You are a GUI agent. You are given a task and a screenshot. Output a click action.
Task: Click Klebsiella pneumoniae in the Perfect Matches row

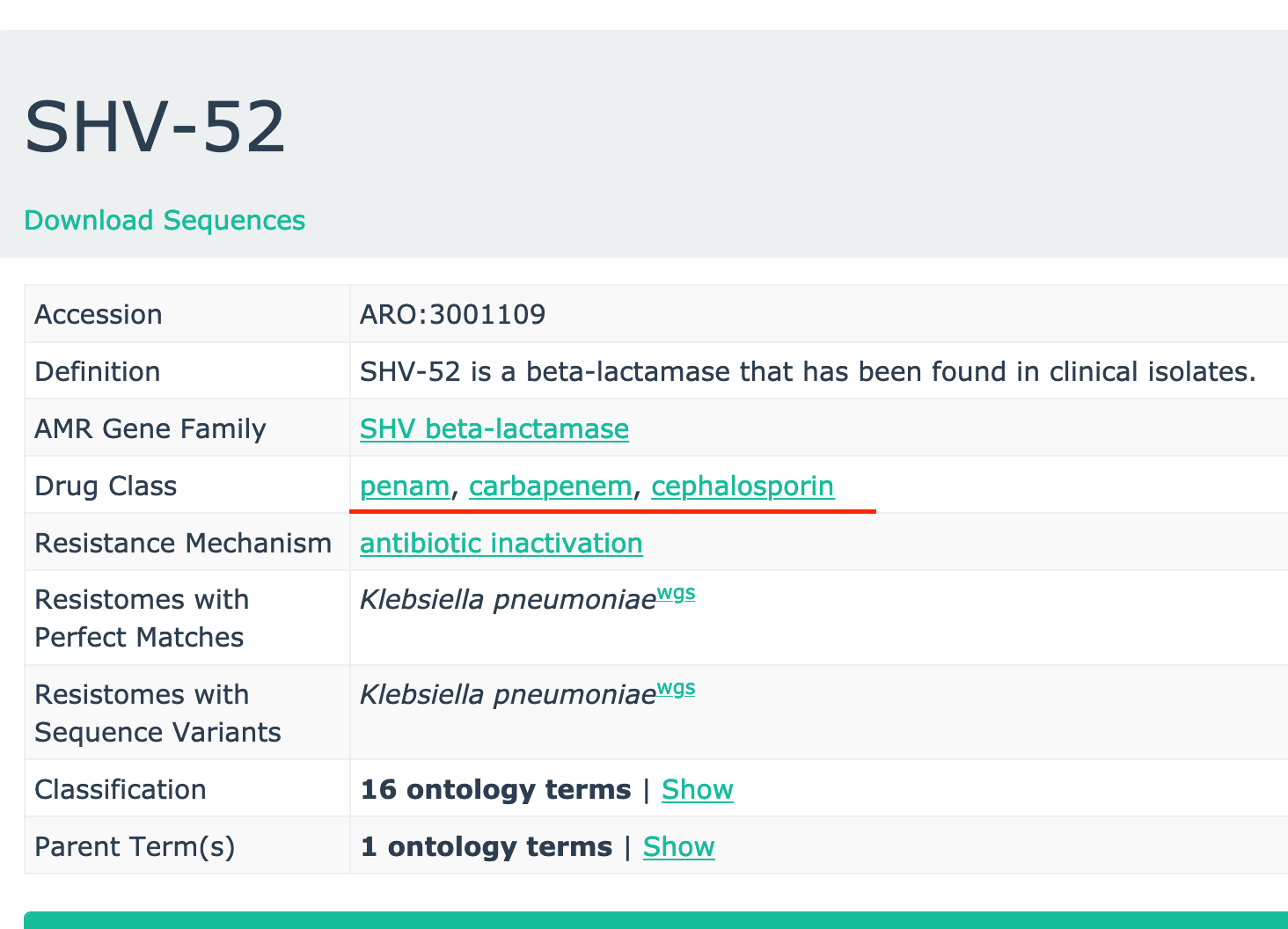pos(508,600)
